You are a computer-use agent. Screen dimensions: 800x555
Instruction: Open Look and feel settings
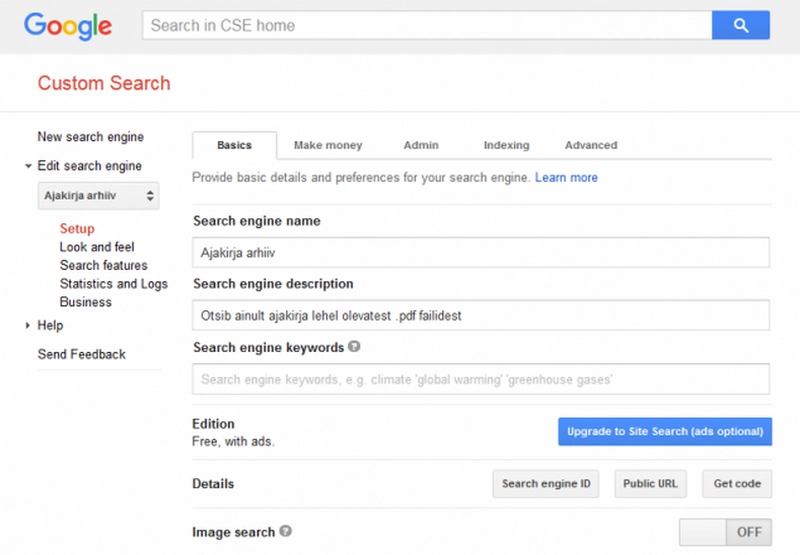[97, 247]
